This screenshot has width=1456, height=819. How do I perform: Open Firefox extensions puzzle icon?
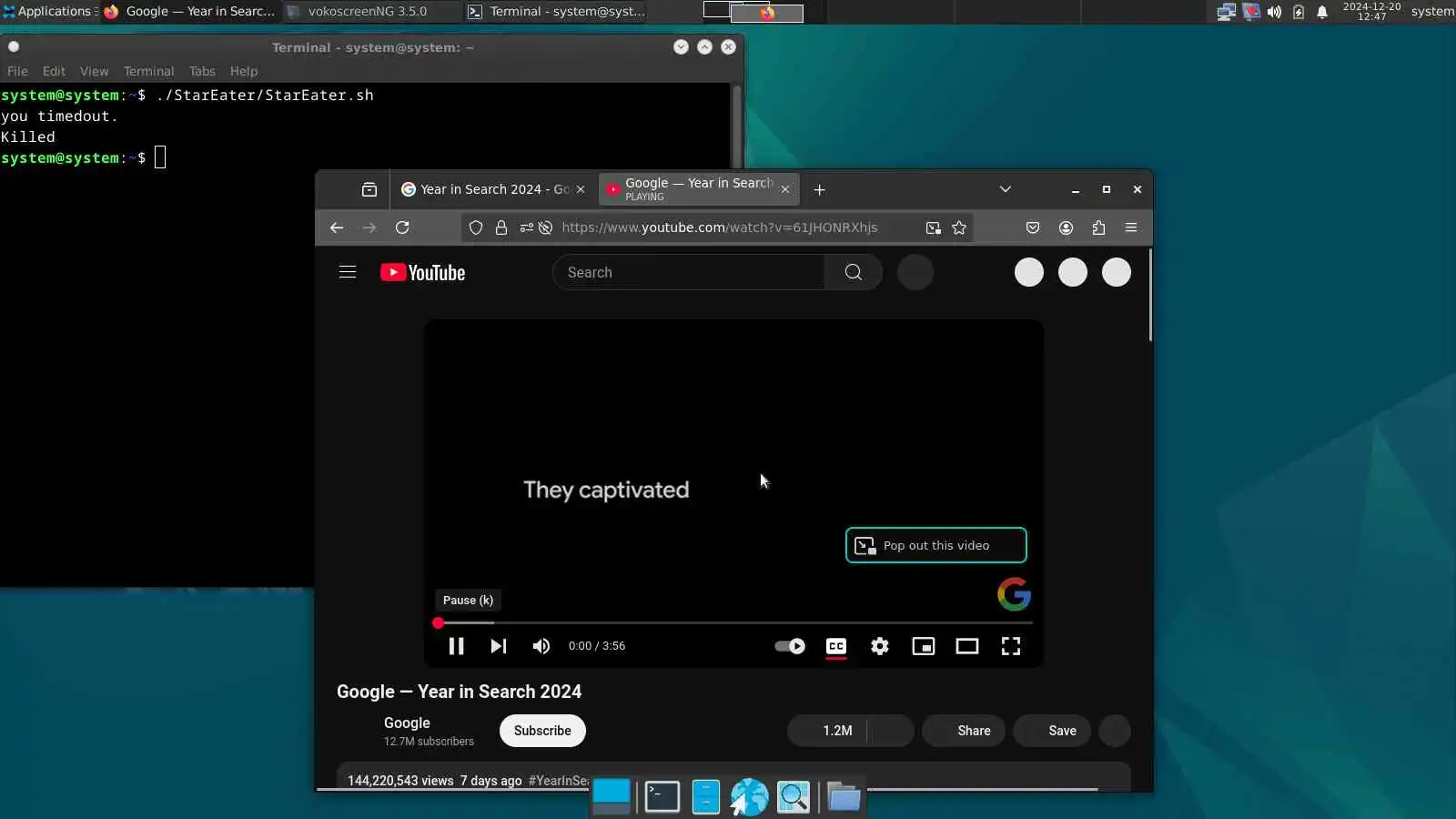pos(1098,227)
